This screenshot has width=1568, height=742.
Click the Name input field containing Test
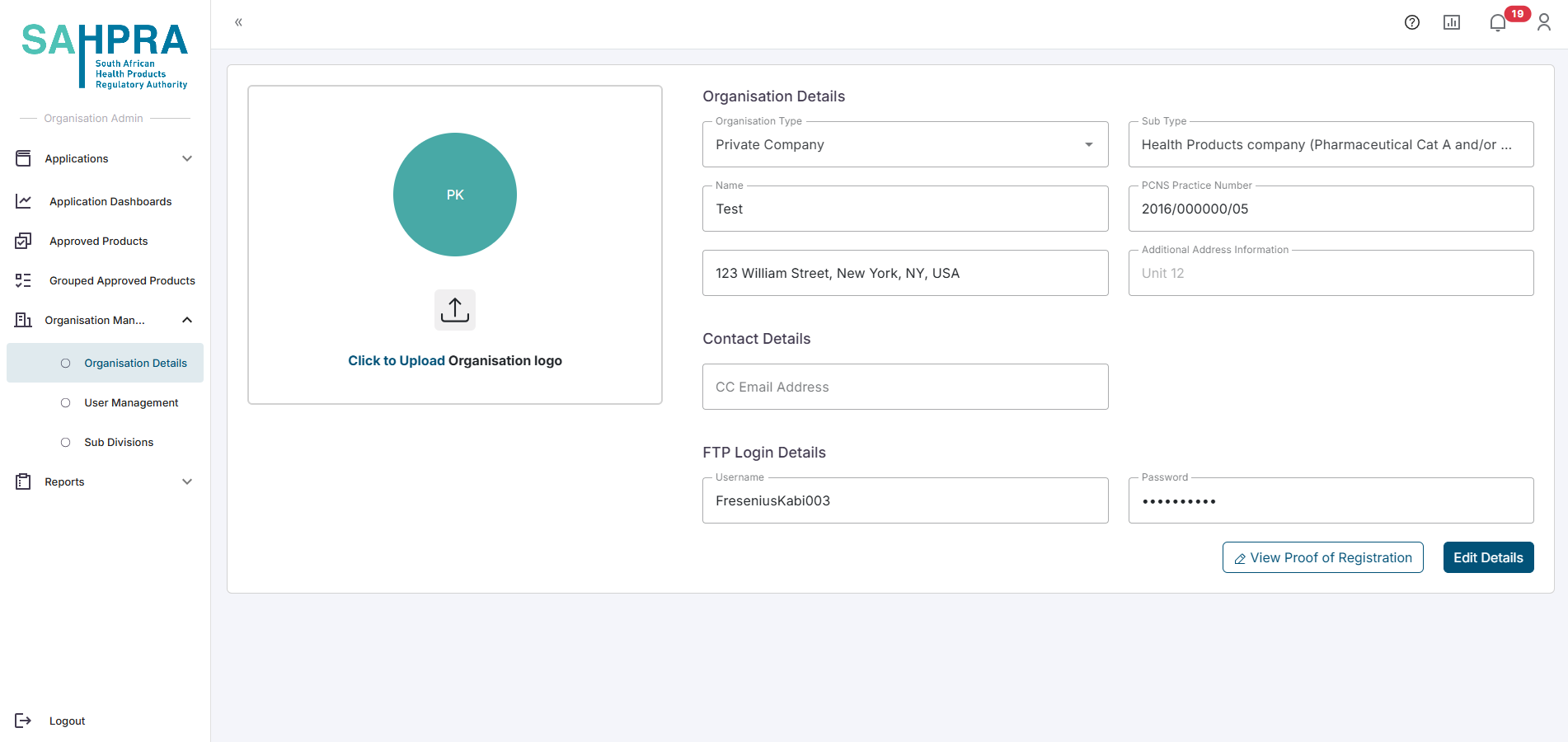905,209
